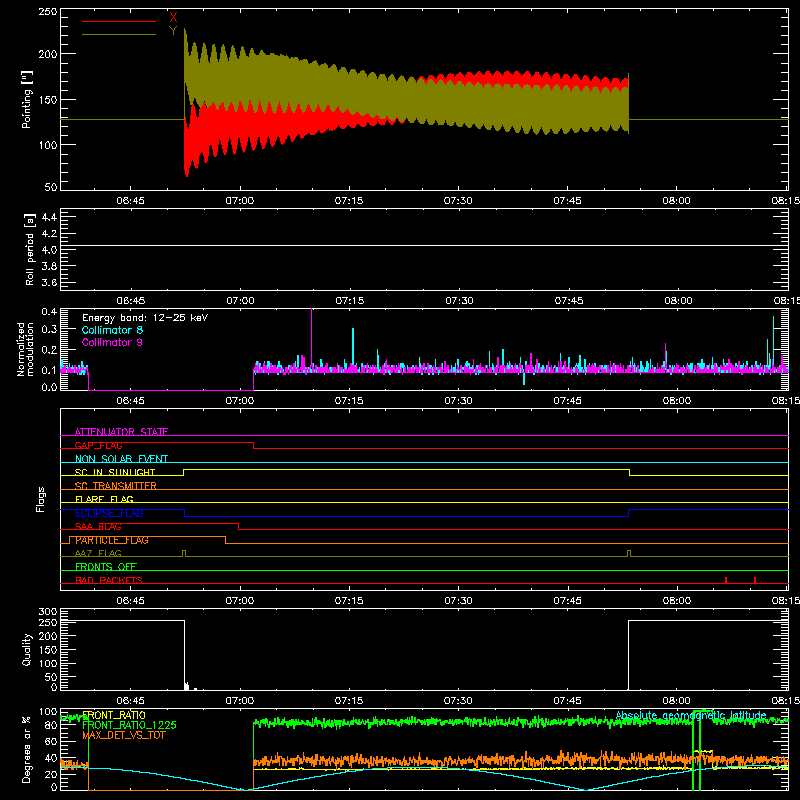Image resolution: width=800 pixels, height=800 pixels.
Task: Click the tall magenta Collimator 9 spike
Action: (x=312, y=337)
